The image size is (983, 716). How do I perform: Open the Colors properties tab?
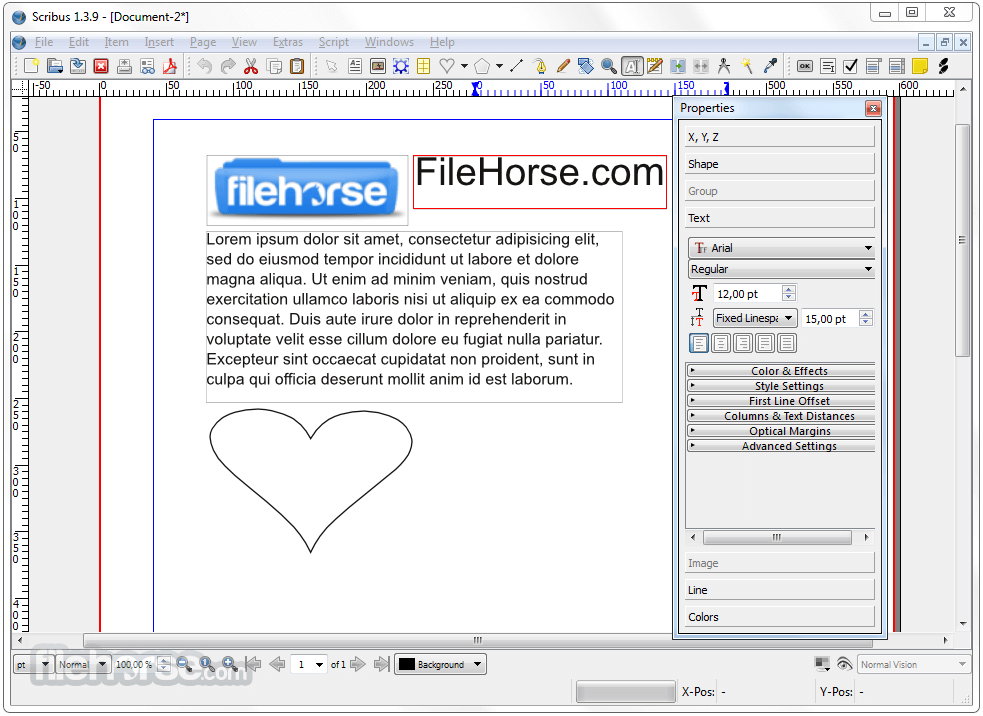tap(780, 618)
